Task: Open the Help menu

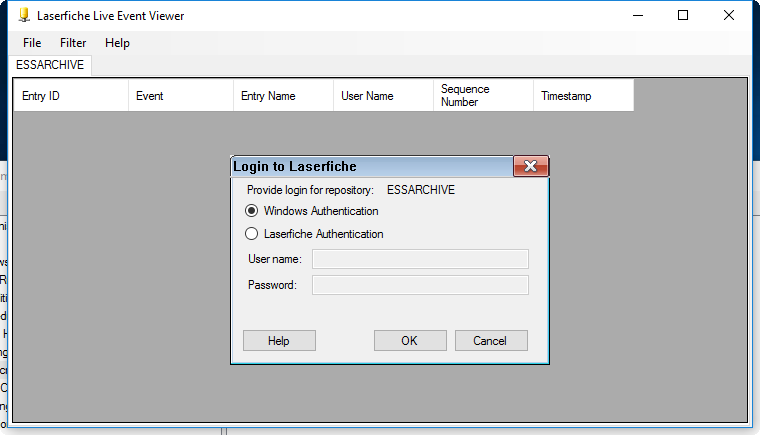Action: click(x=117, y=43)
